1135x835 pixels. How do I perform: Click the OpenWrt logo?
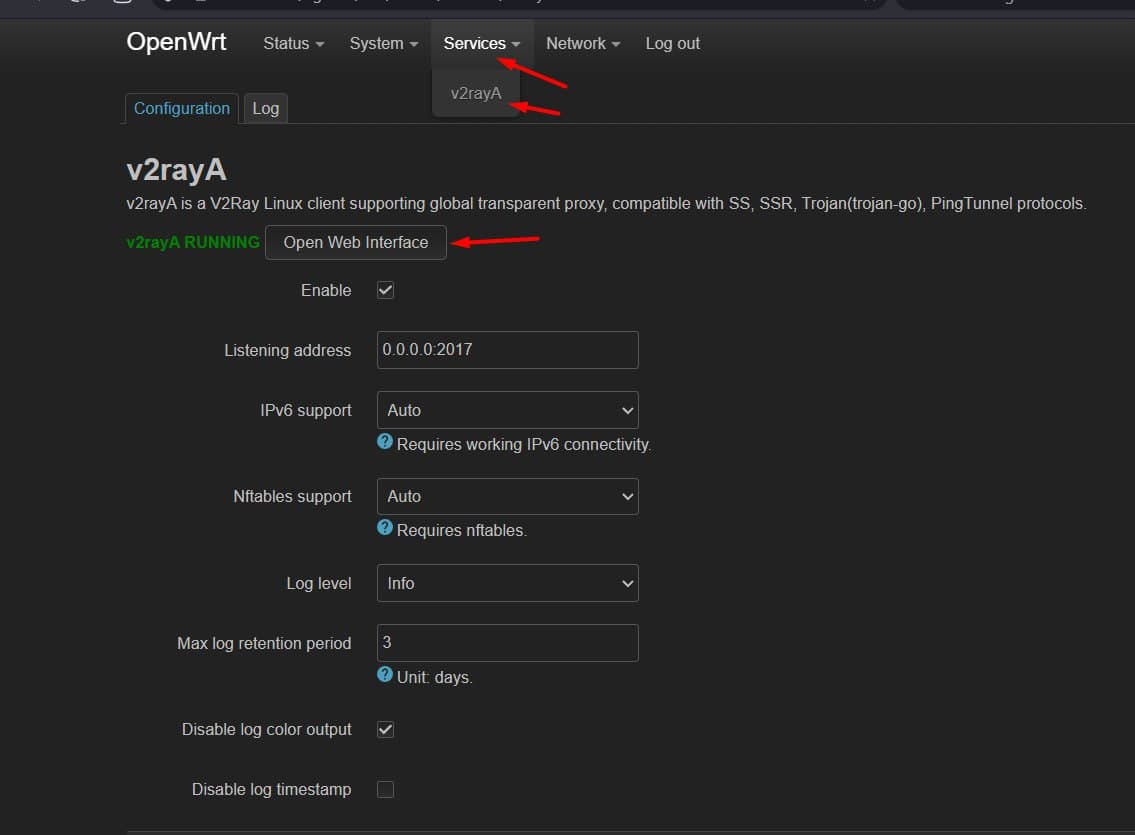pyautogui.click(x=176, y=42)
